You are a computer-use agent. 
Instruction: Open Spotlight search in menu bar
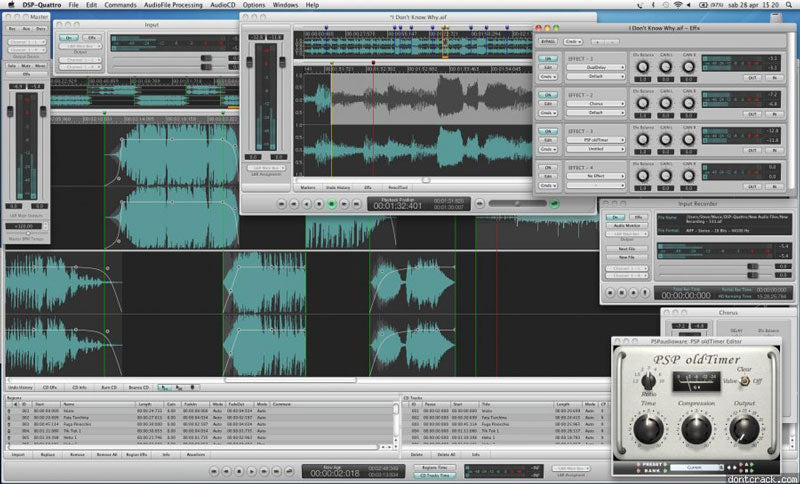(790, 5)
